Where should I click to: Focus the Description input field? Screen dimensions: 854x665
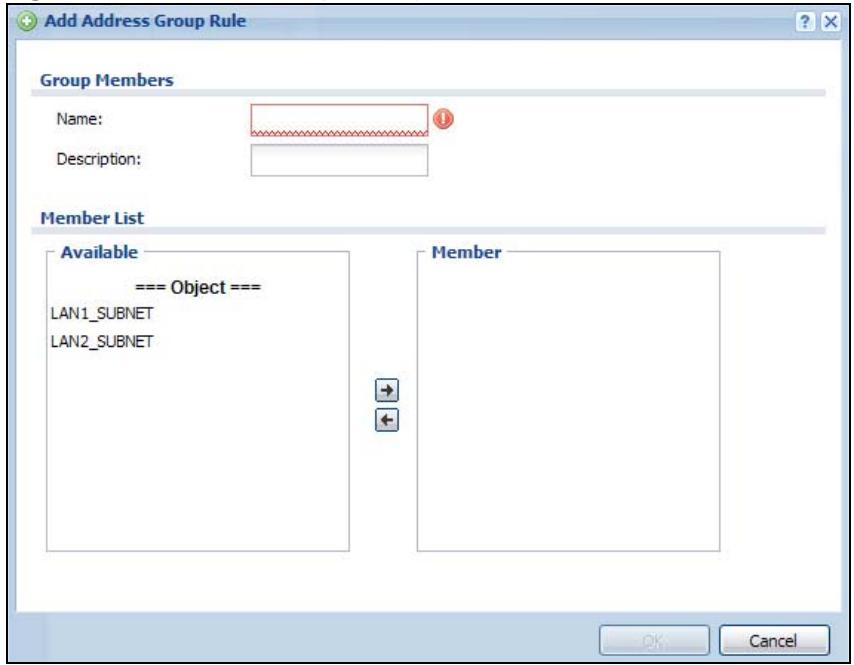point(339,160)
